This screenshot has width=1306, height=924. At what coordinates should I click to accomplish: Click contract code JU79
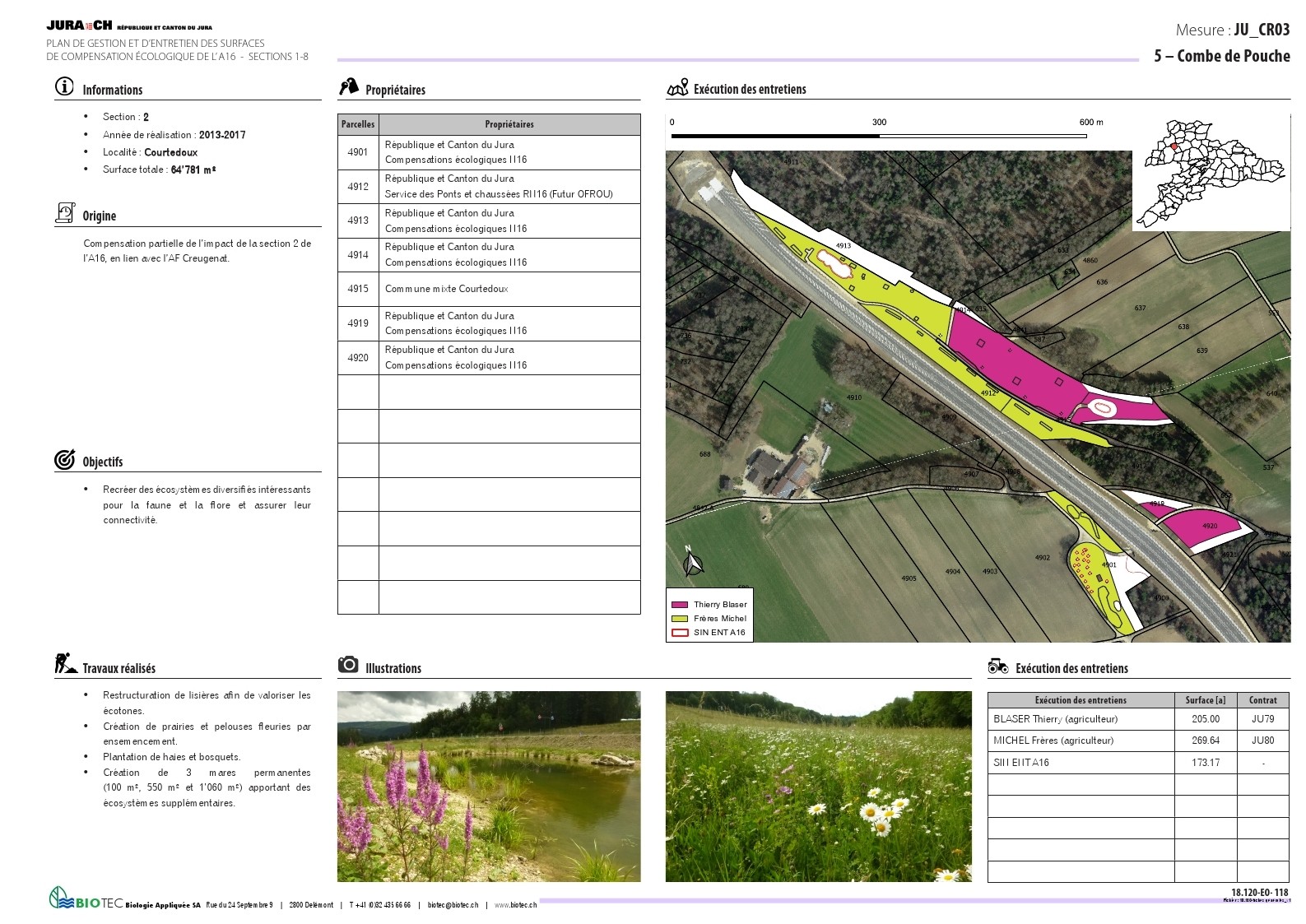coord(1262,719)
